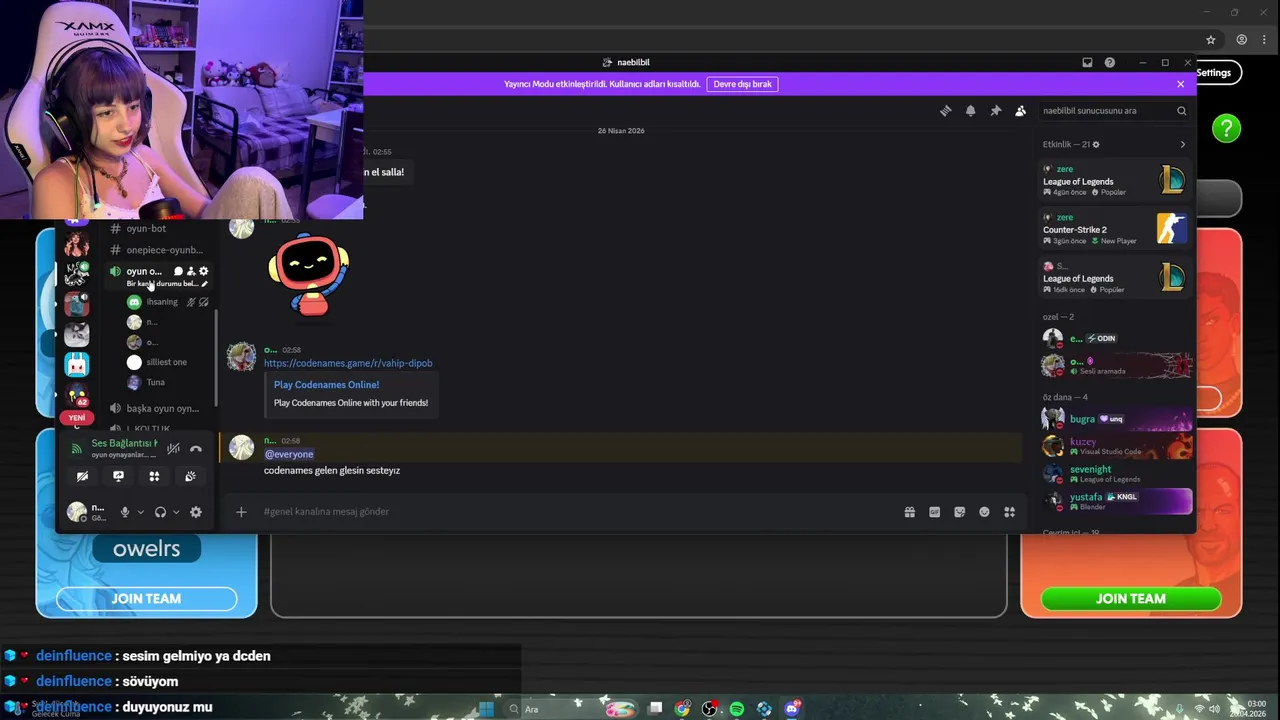Edit the voice channel status pencil
The width and height of the screenshot is (1280, 720).
[x=204, y=284]
